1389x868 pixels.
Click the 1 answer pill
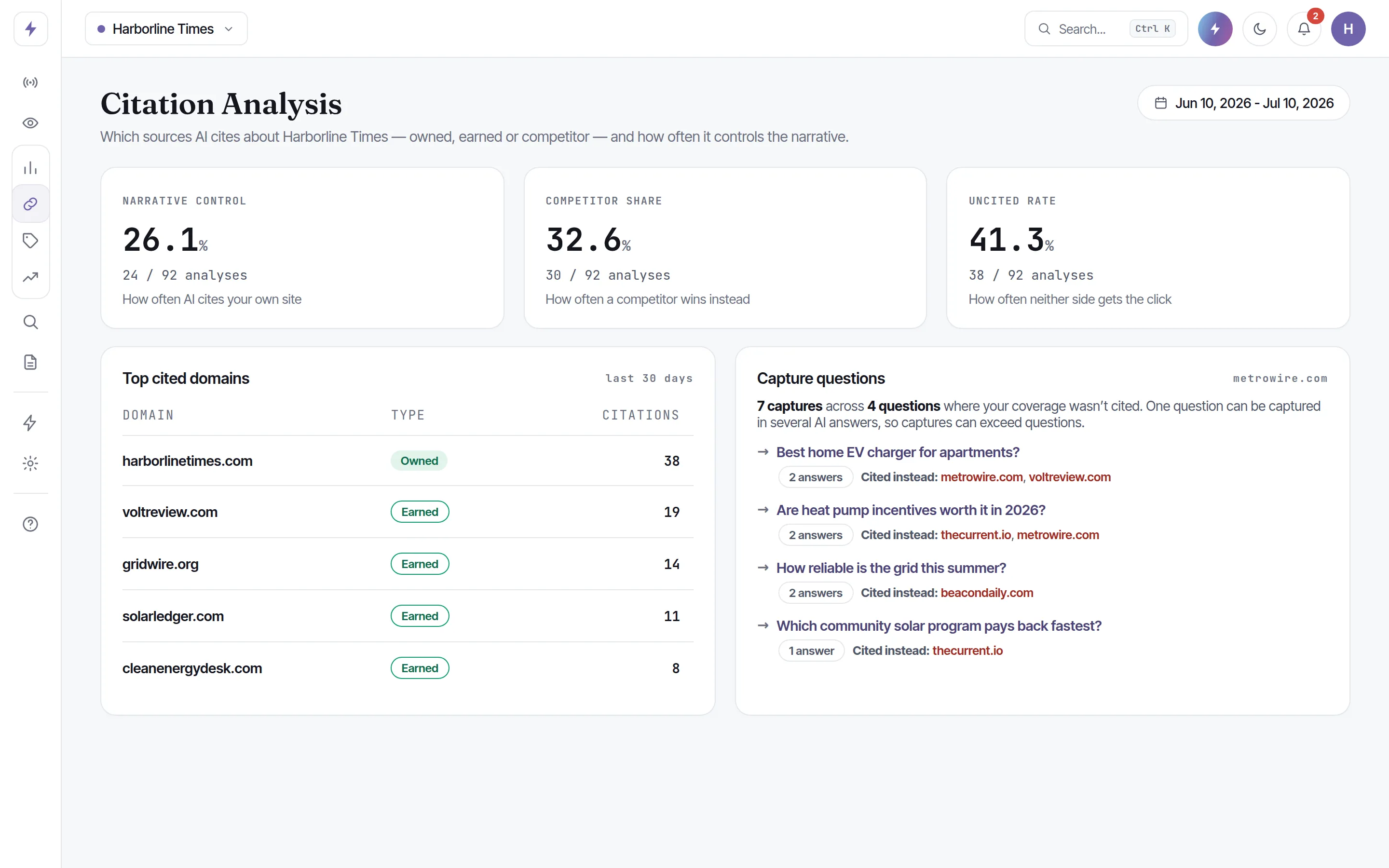coord(811,651)
